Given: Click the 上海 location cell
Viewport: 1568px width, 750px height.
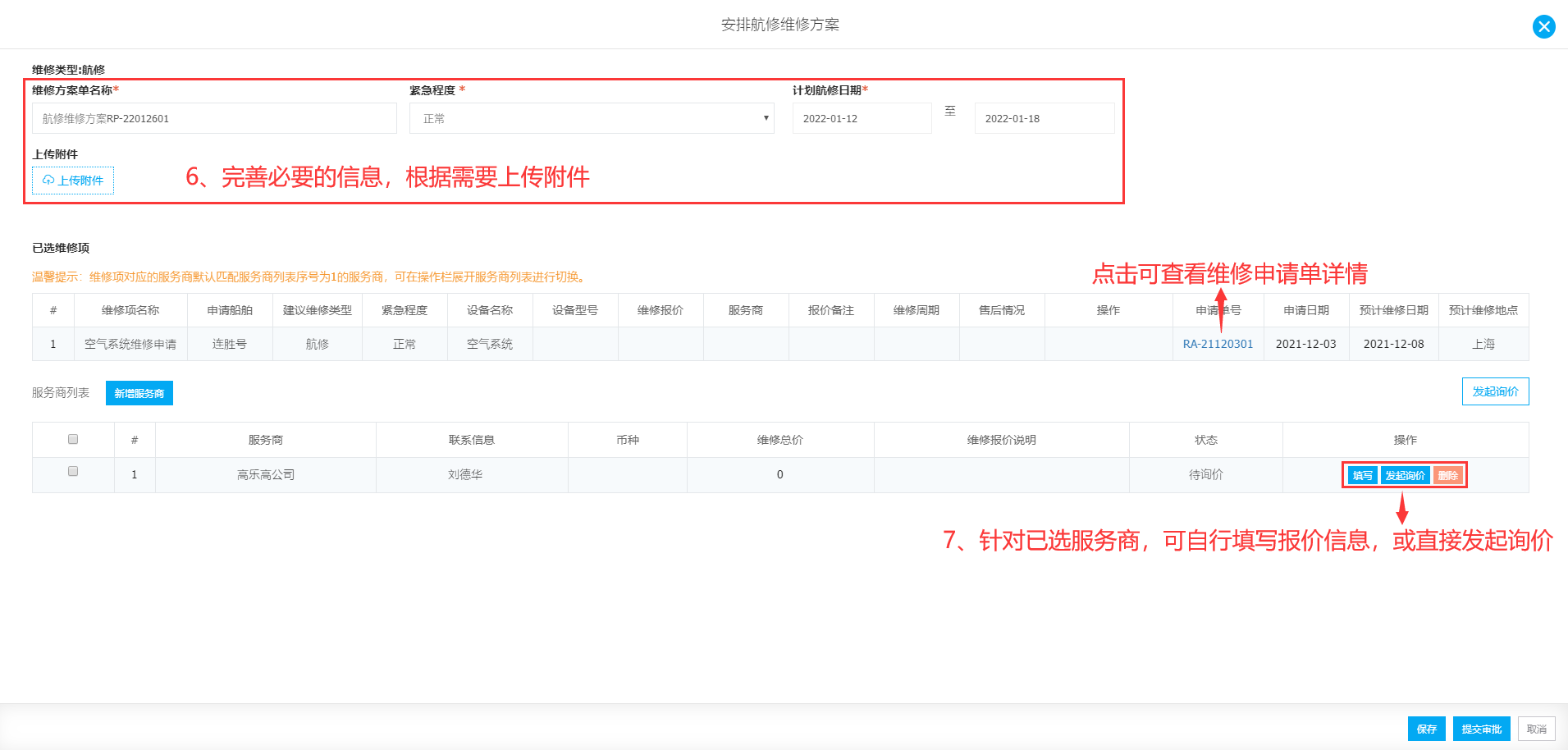Looking at the screenshot, I should tap(1483, 344).
